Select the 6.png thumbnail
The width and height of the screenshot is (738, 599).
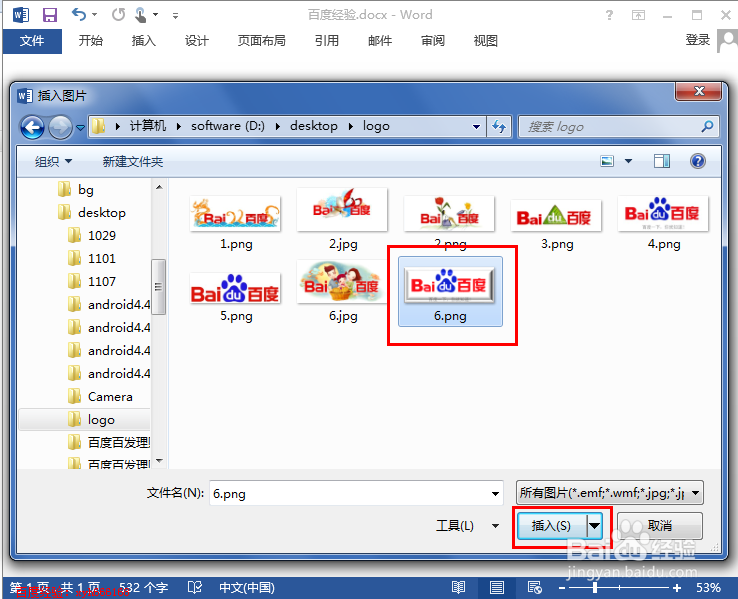450,292
